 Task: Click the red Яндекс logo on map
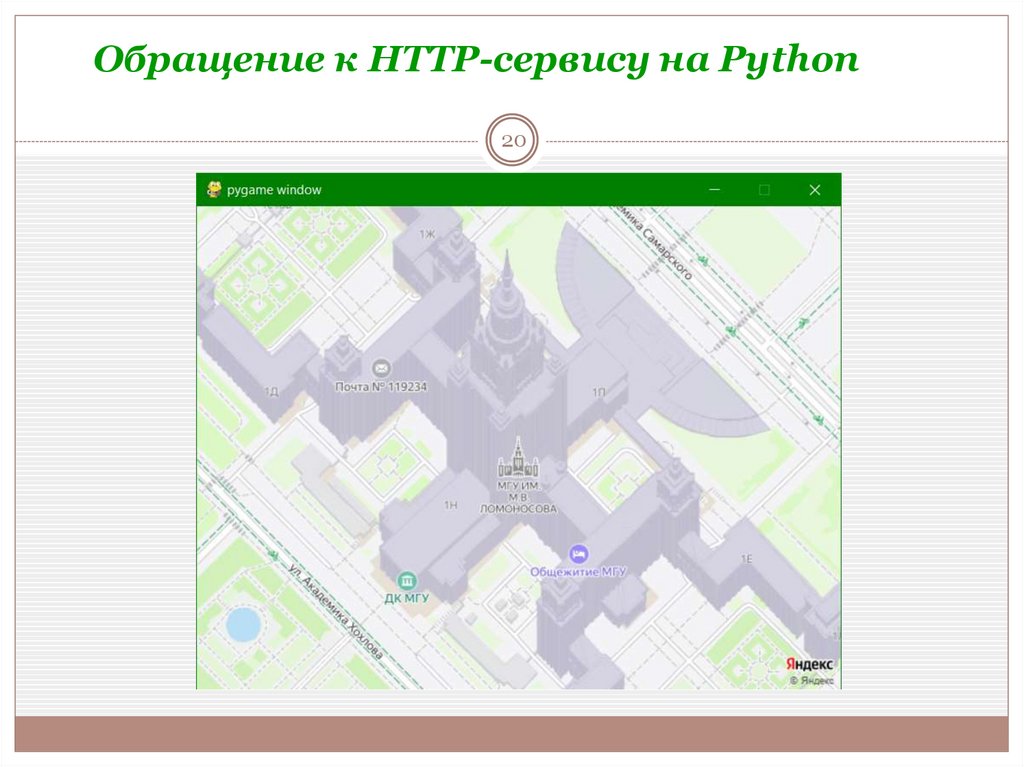[x=809, y=664]
